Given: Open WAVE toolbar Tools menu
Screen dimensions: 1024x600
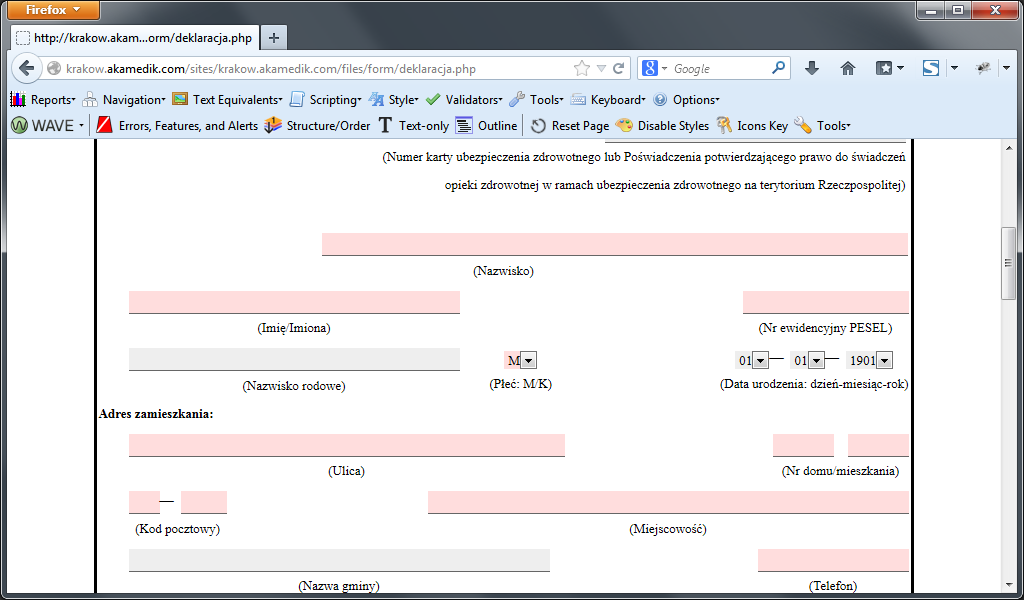Looking at the screenshot, I should (822, 125).
